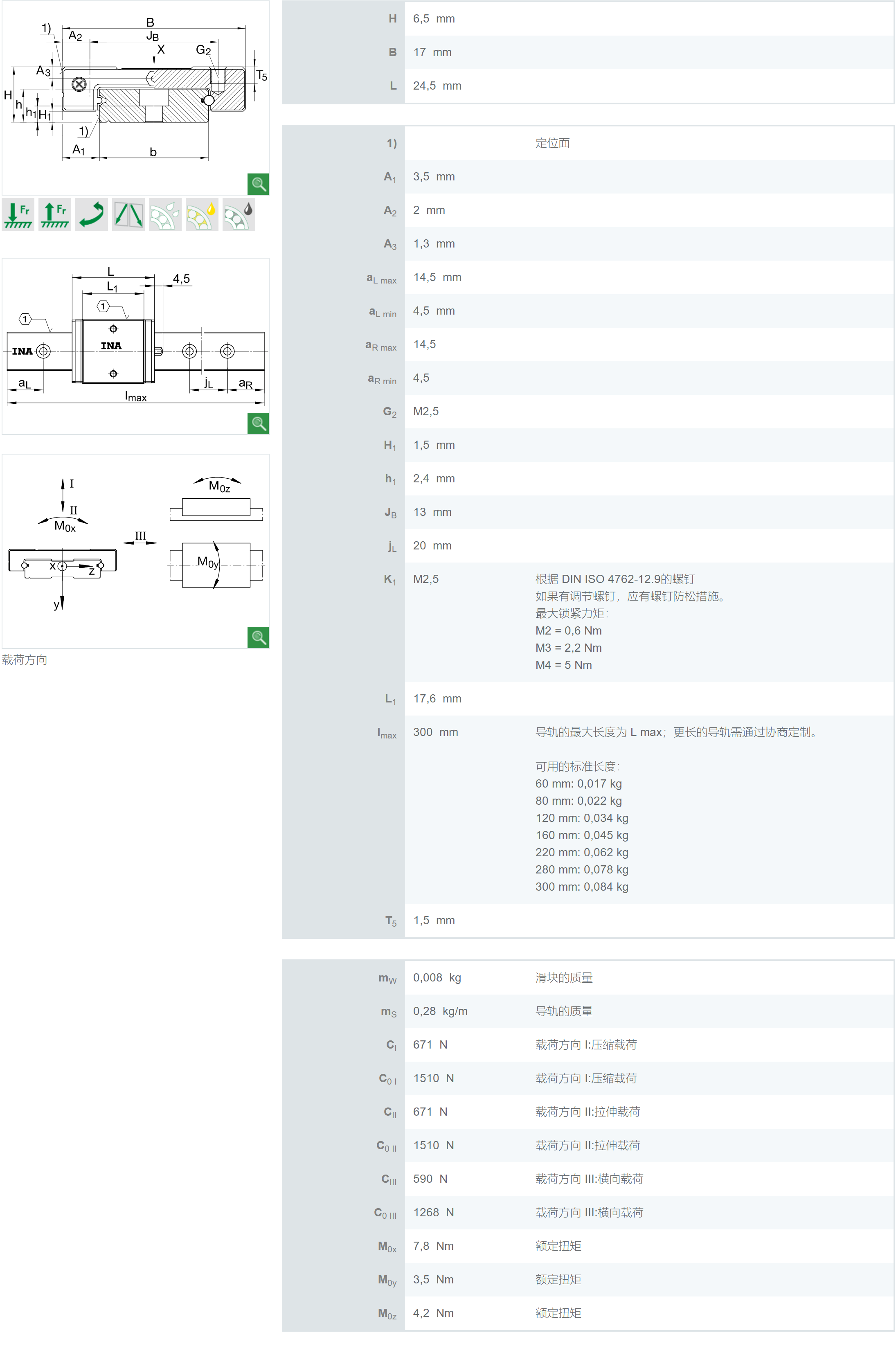
Task: Click bearing icon with yellow oil drop
Action: point(202,214)
